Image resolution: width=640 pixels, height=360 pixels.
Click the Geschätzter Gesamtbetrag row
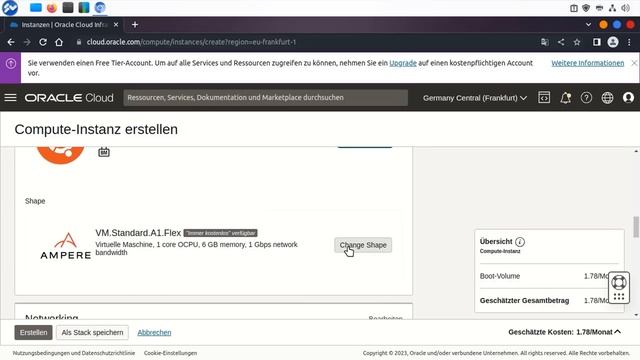[x=549, y=301]
